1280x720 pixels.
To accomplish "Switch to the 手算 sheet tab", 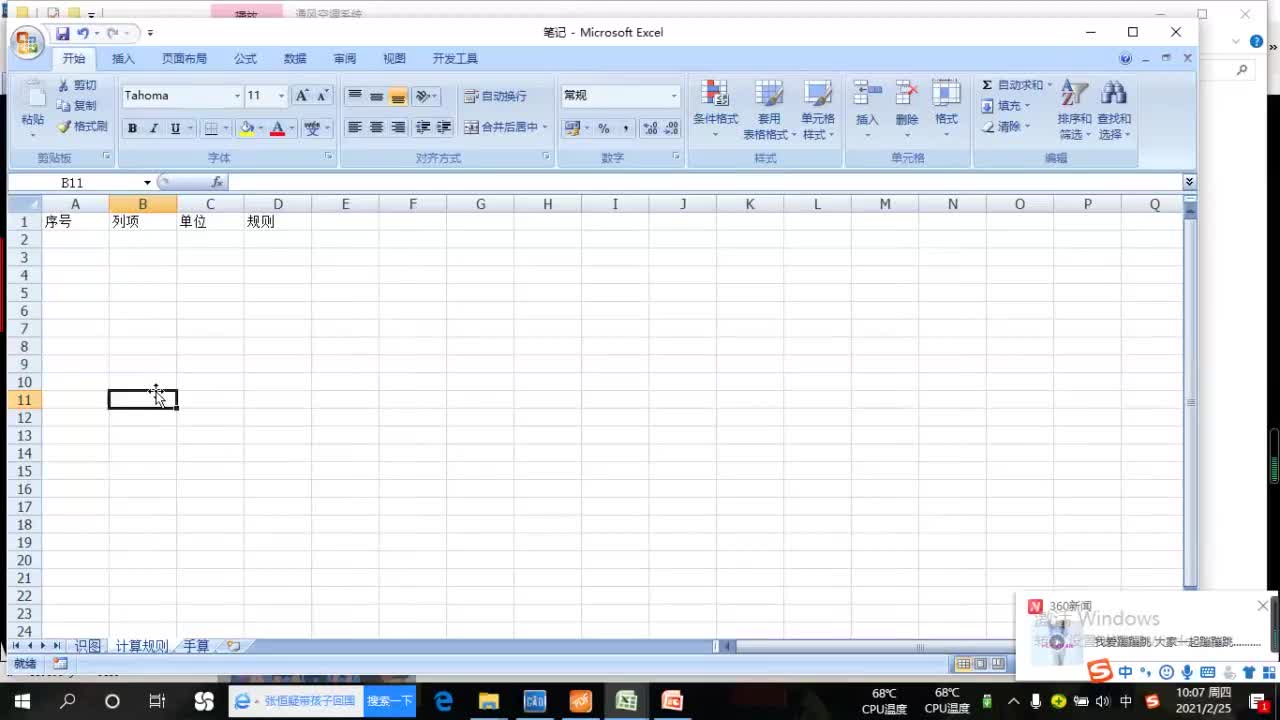I will [196, 646].
